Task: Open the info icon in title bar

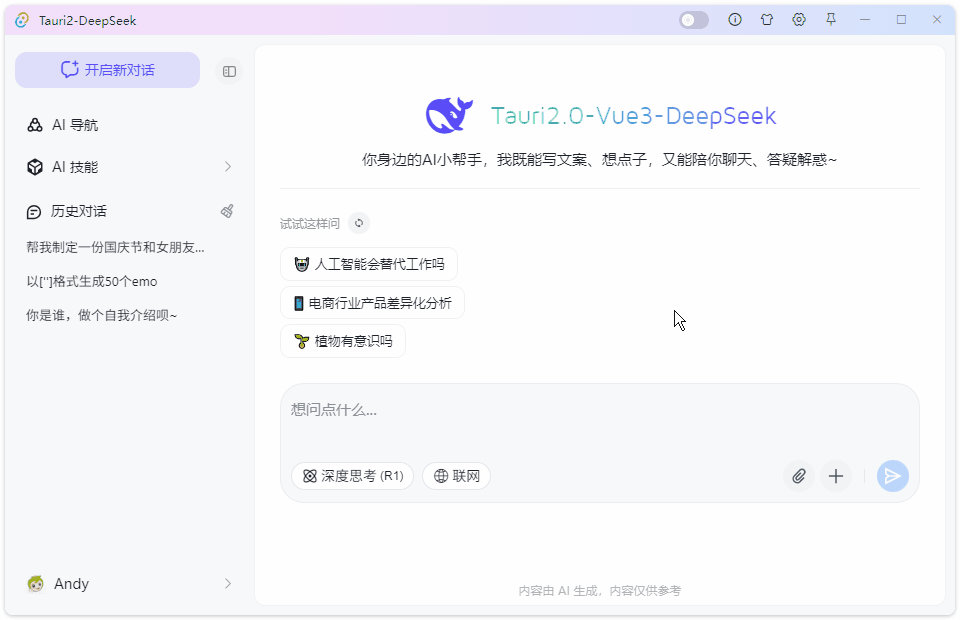Action: (735, 20)
